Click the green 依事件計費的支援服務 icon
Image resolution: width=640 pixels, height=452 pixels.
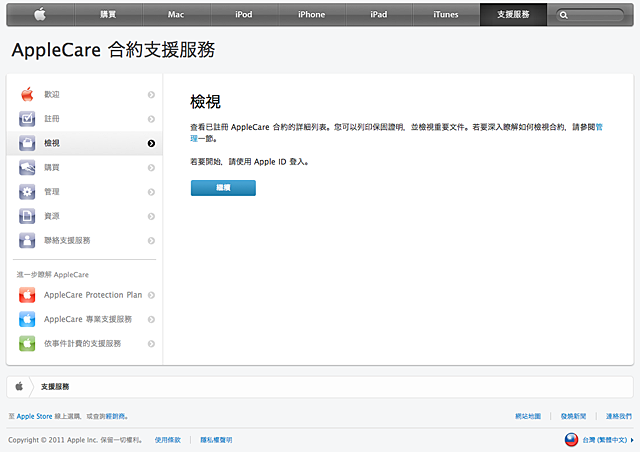(27, 343)
